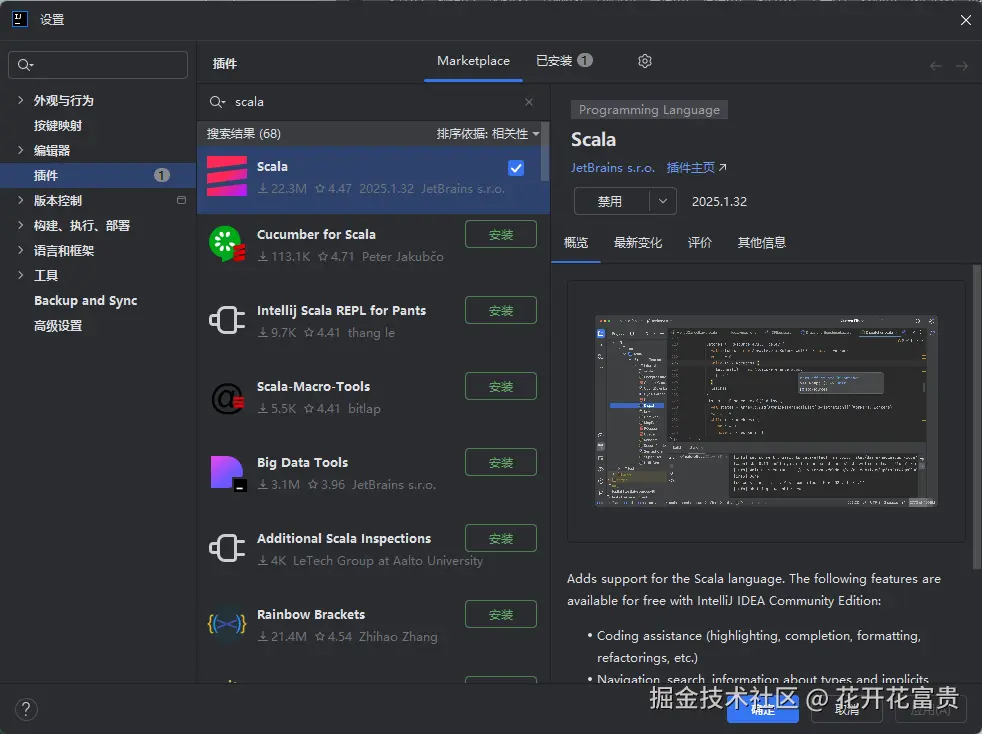The width and height of the screenshot is (982, 734).
Task: Click the 搜索结果 (68) header text
Action: (x=244, y=133)
